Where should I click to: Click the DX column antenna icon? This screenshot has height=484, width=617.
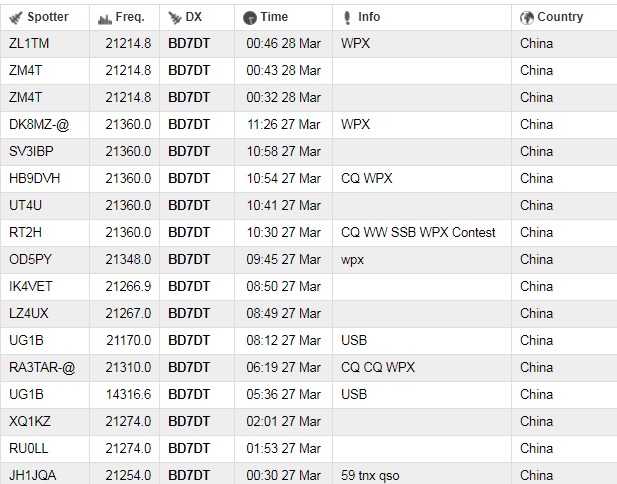tap(174, 18)
